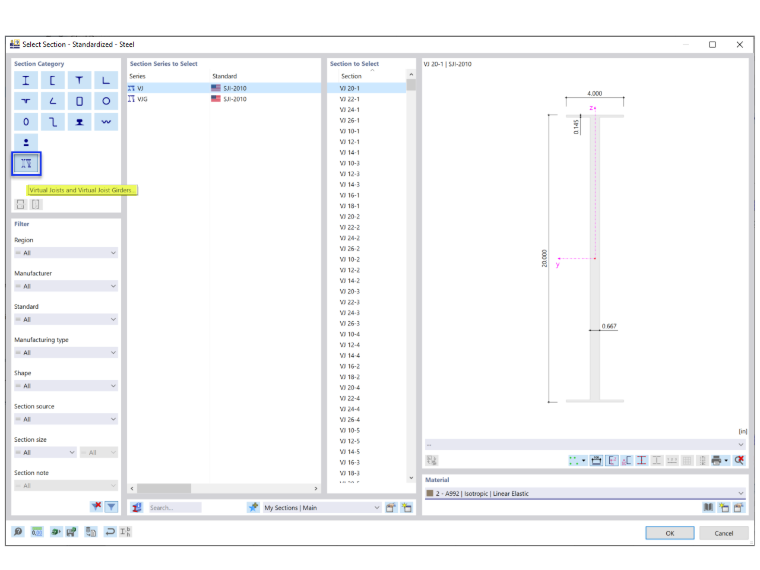The width and height of the screenshot is (760, 570).
Task: Expand the dropdown arrow beside the print icon
Action: 726,460
